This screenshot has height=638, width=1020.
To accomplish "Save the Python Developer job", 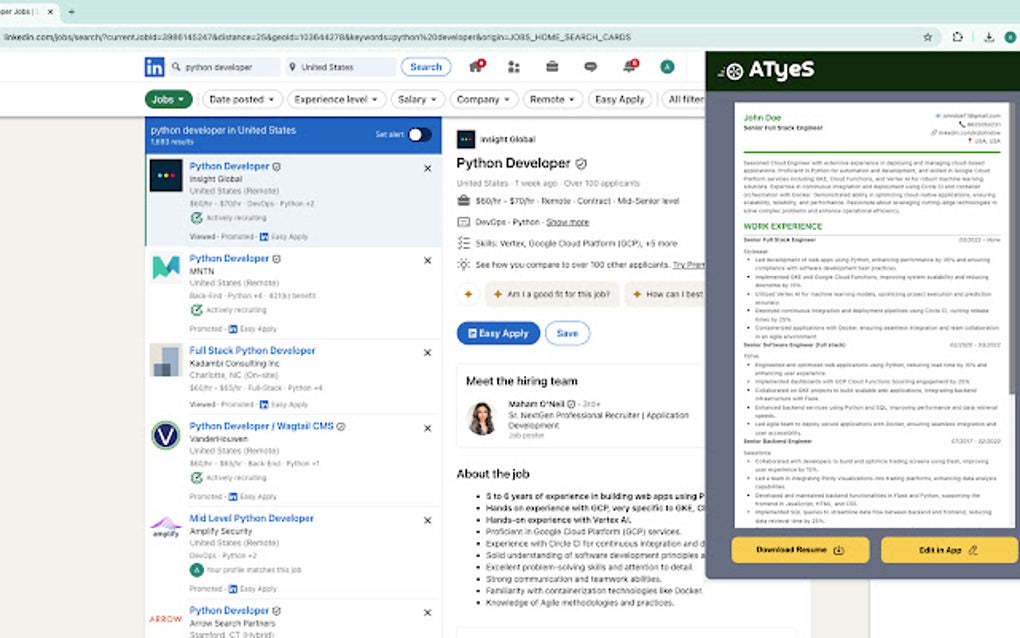I will pos(567,333).
